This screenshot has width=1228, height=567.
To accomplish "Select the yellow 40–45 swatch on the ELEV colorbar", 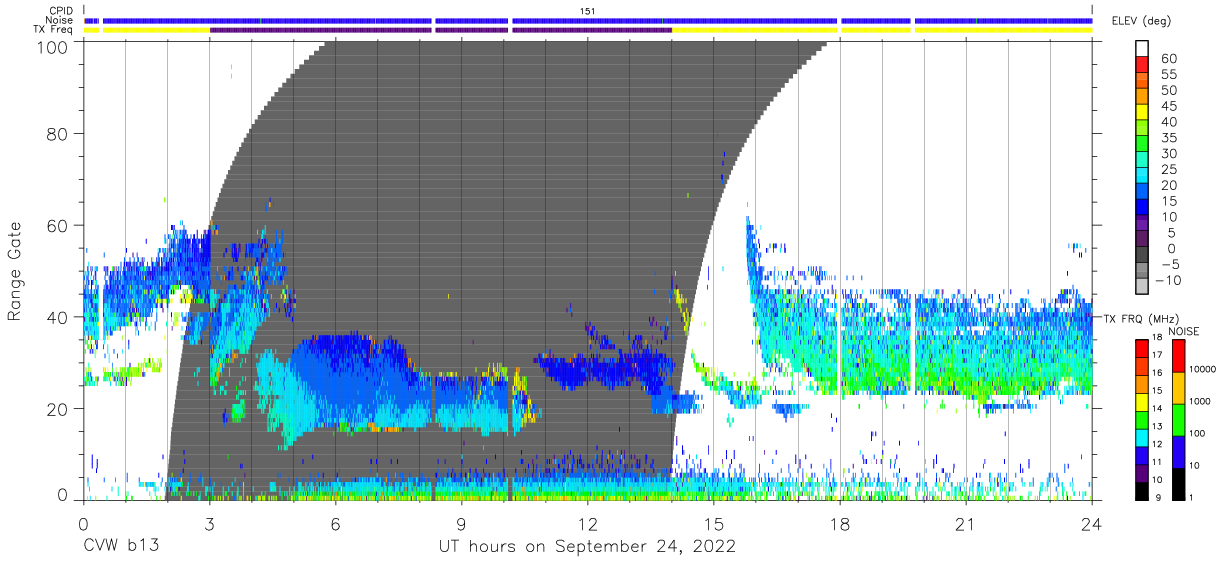I will (1142, 114).
